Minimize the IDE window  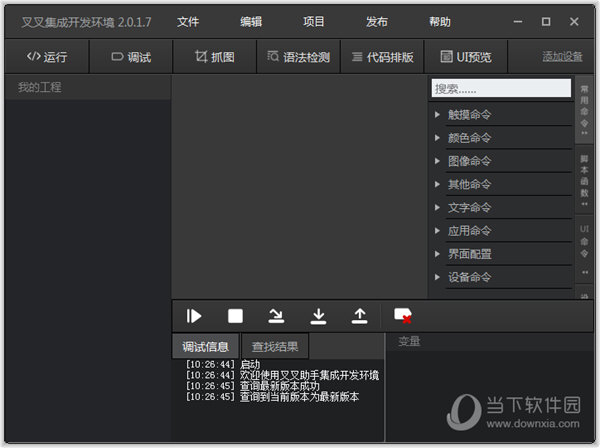[518, 22]
